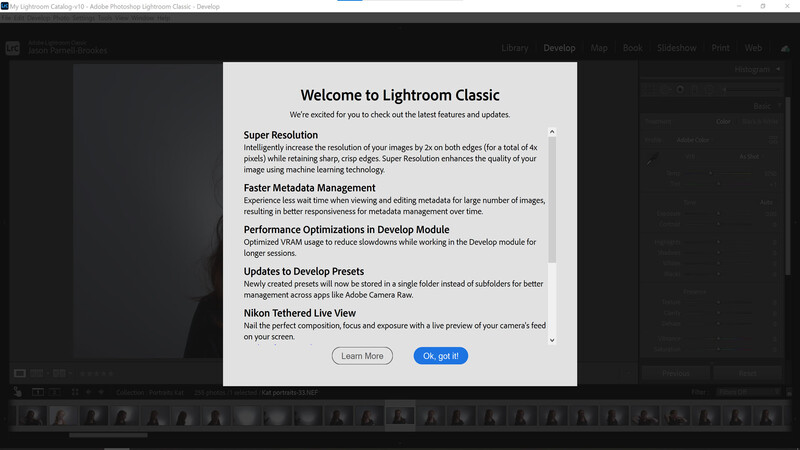Click the Vibrance slider handle
This screenshot has width=800, height=450.
718,338
